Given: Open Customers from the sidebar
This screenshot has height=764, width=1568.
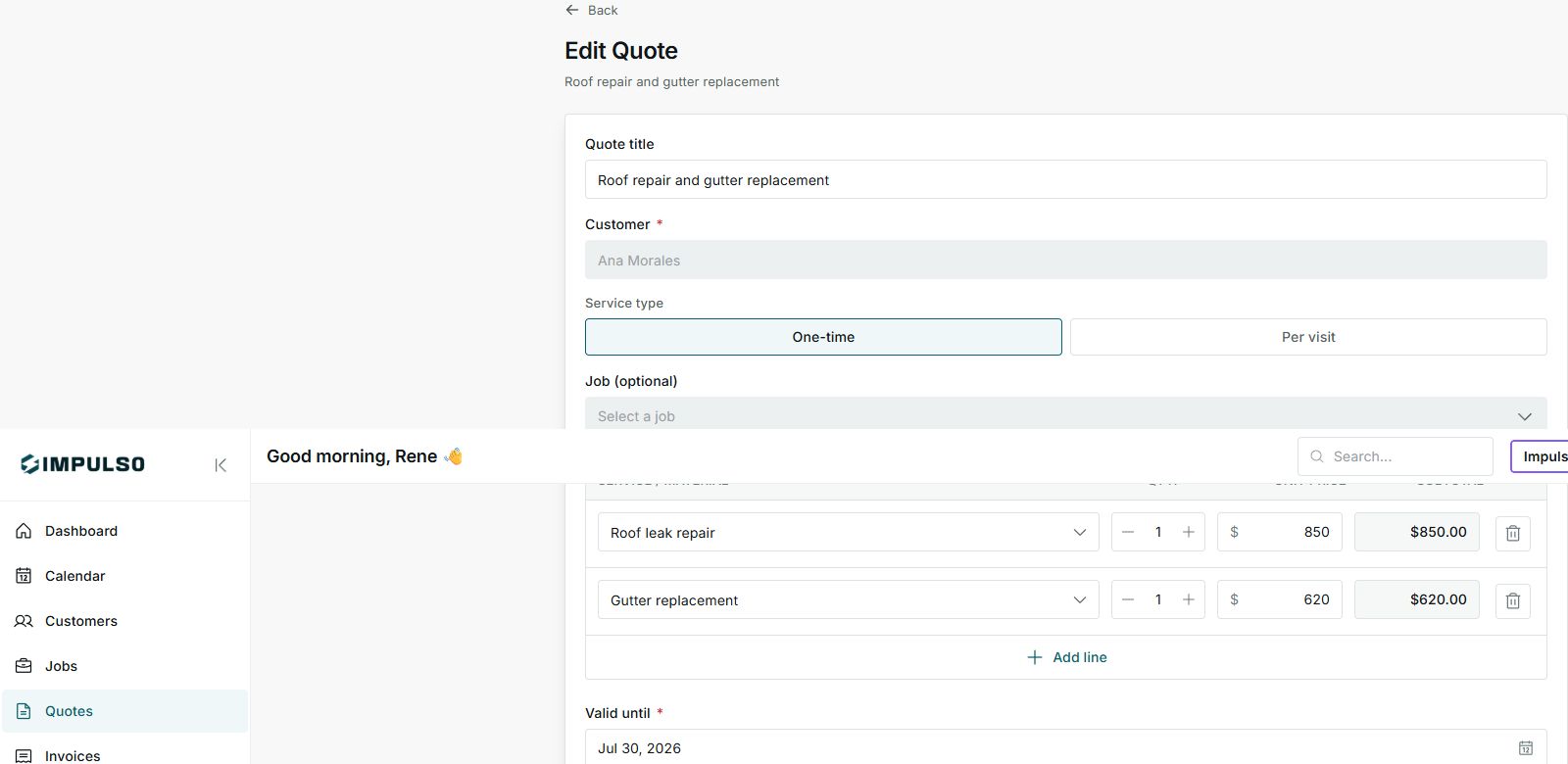Looking at the screenshot, I should [124, 621].
